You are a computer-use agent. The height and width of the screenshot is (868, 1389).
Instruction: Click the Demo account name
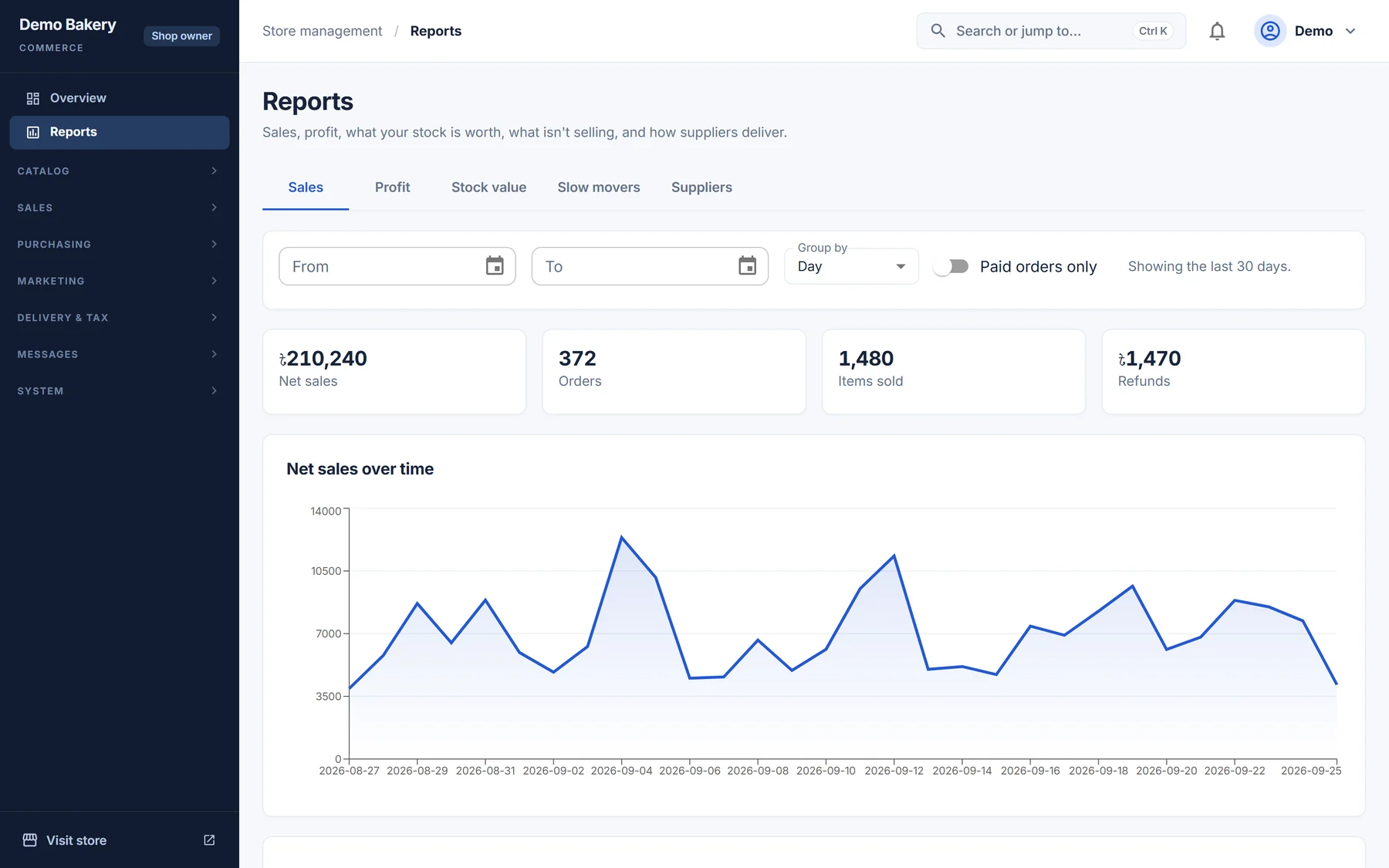[1313, 31]
